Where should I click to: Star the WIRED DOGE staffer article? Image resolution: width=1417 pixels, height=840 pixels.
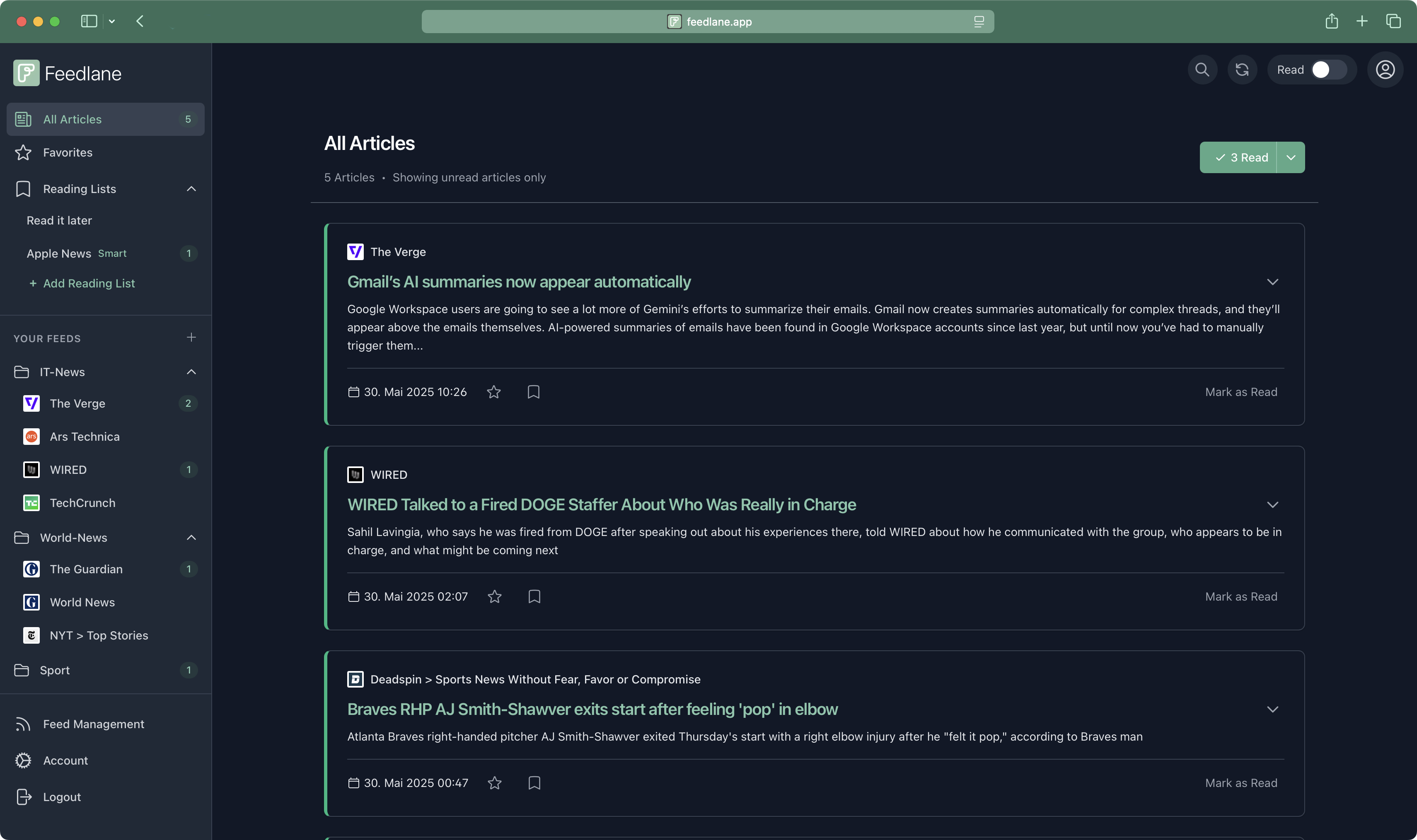tap(494, 596)
